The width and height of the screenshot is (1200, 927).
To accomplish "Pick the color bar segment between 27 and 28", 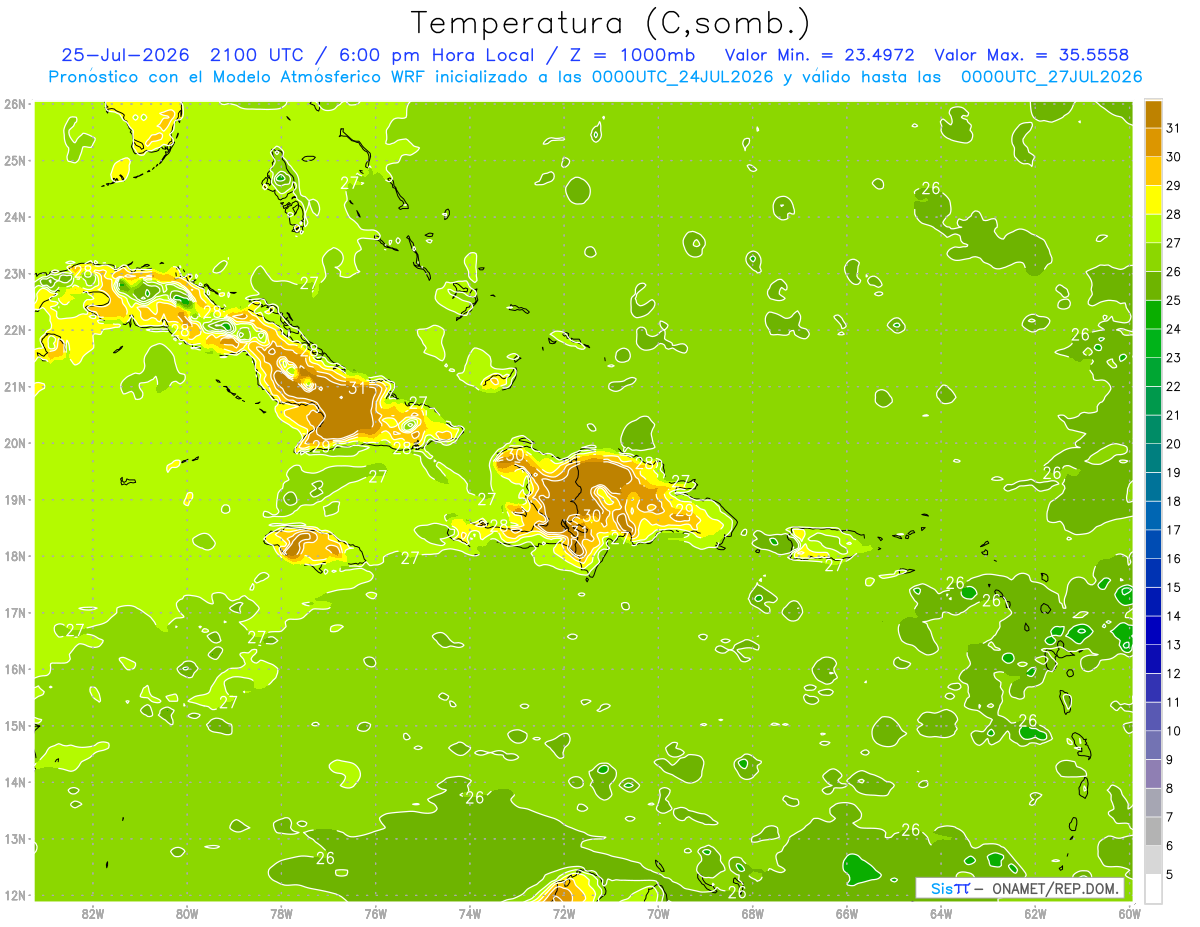I will coord(1153,228).
